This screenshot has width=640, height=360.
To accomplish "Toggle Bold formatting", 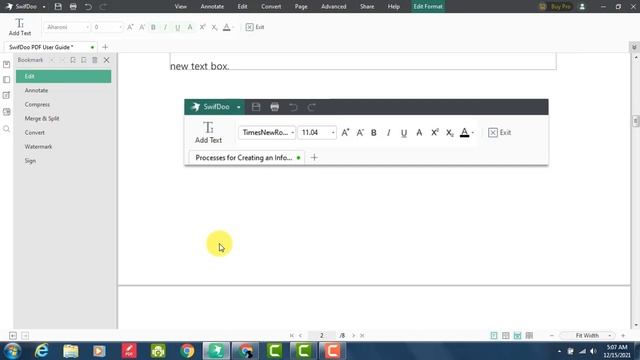I will coord(153,27).
